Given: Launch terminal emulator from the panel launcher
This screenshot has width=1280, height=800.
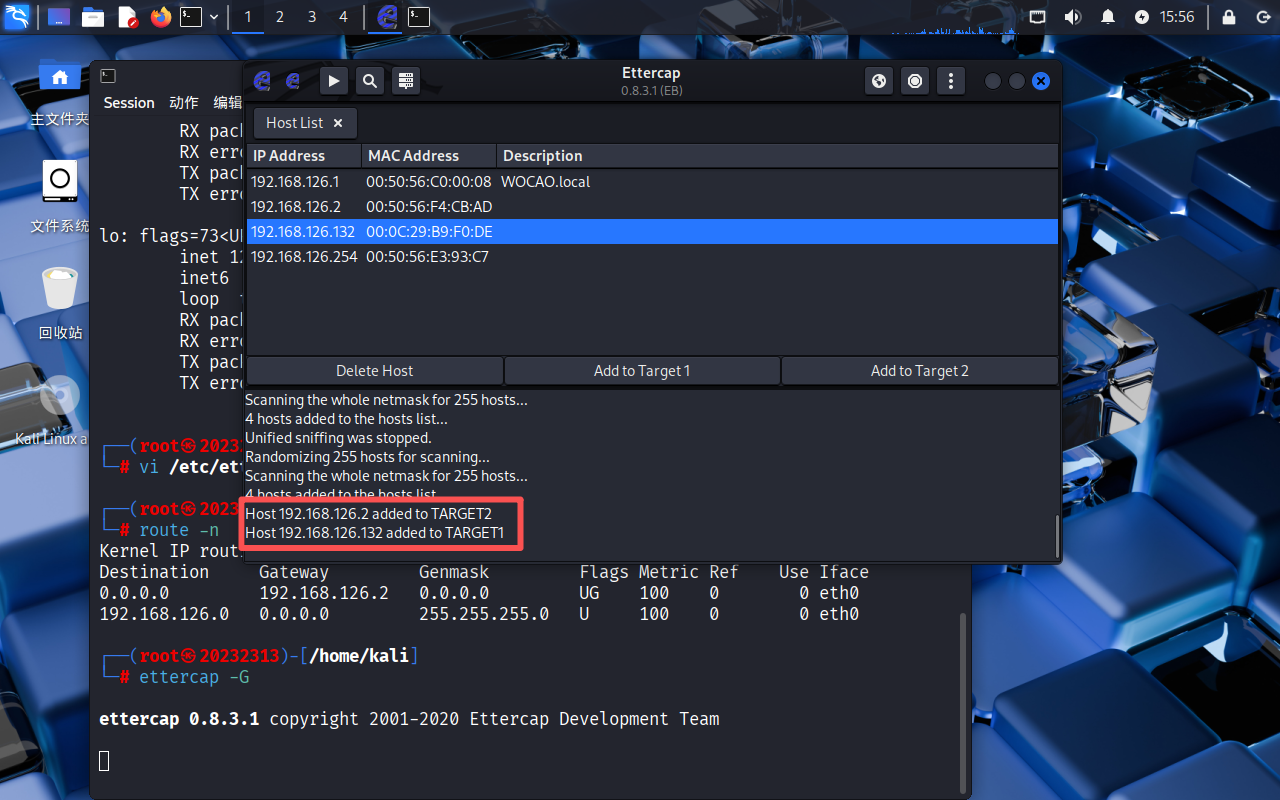Looking at the screenshot, I should point(191,17).
